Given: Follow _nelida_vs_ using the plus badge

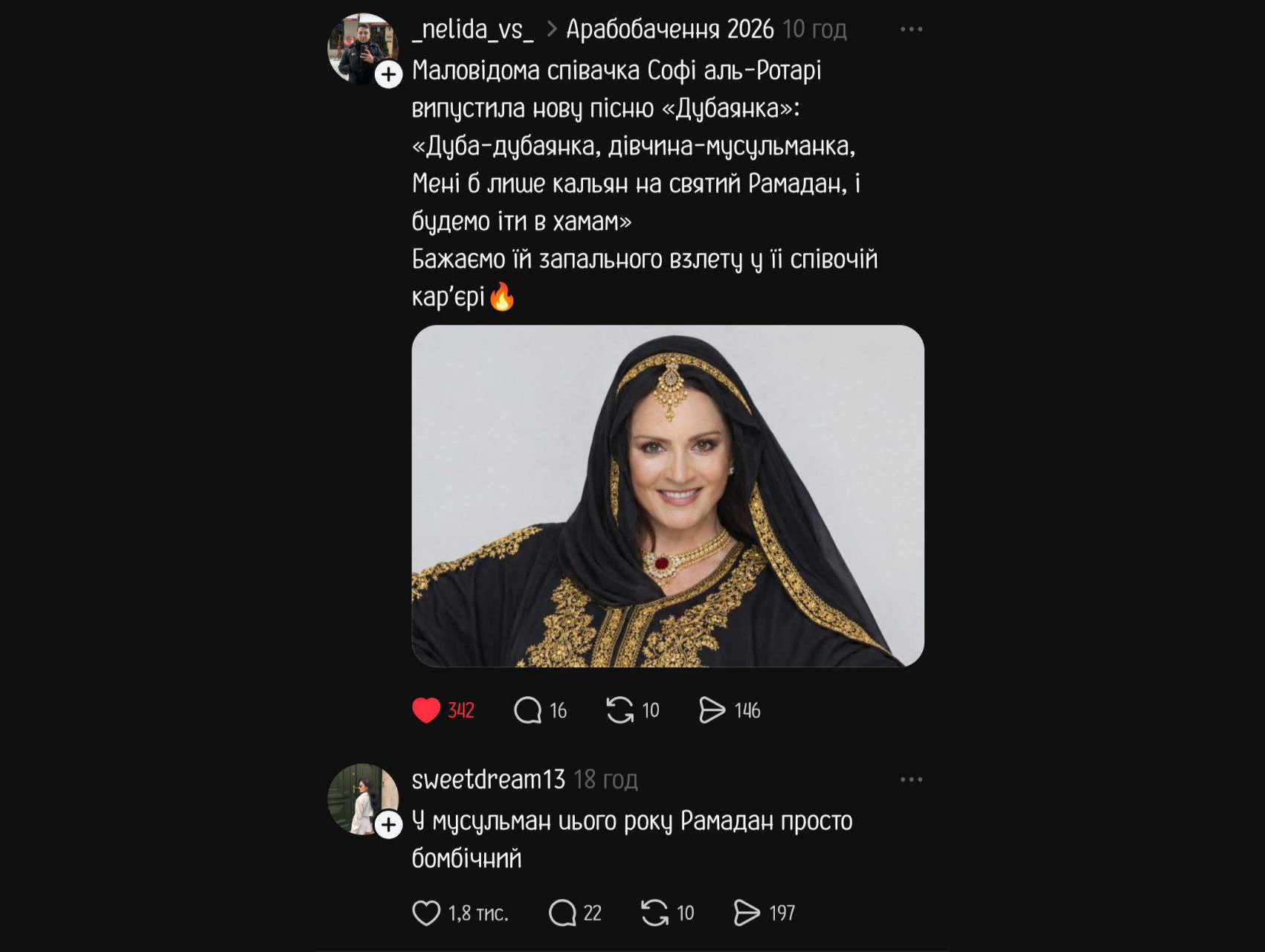Looking at the screenshot, I should 388,74.
